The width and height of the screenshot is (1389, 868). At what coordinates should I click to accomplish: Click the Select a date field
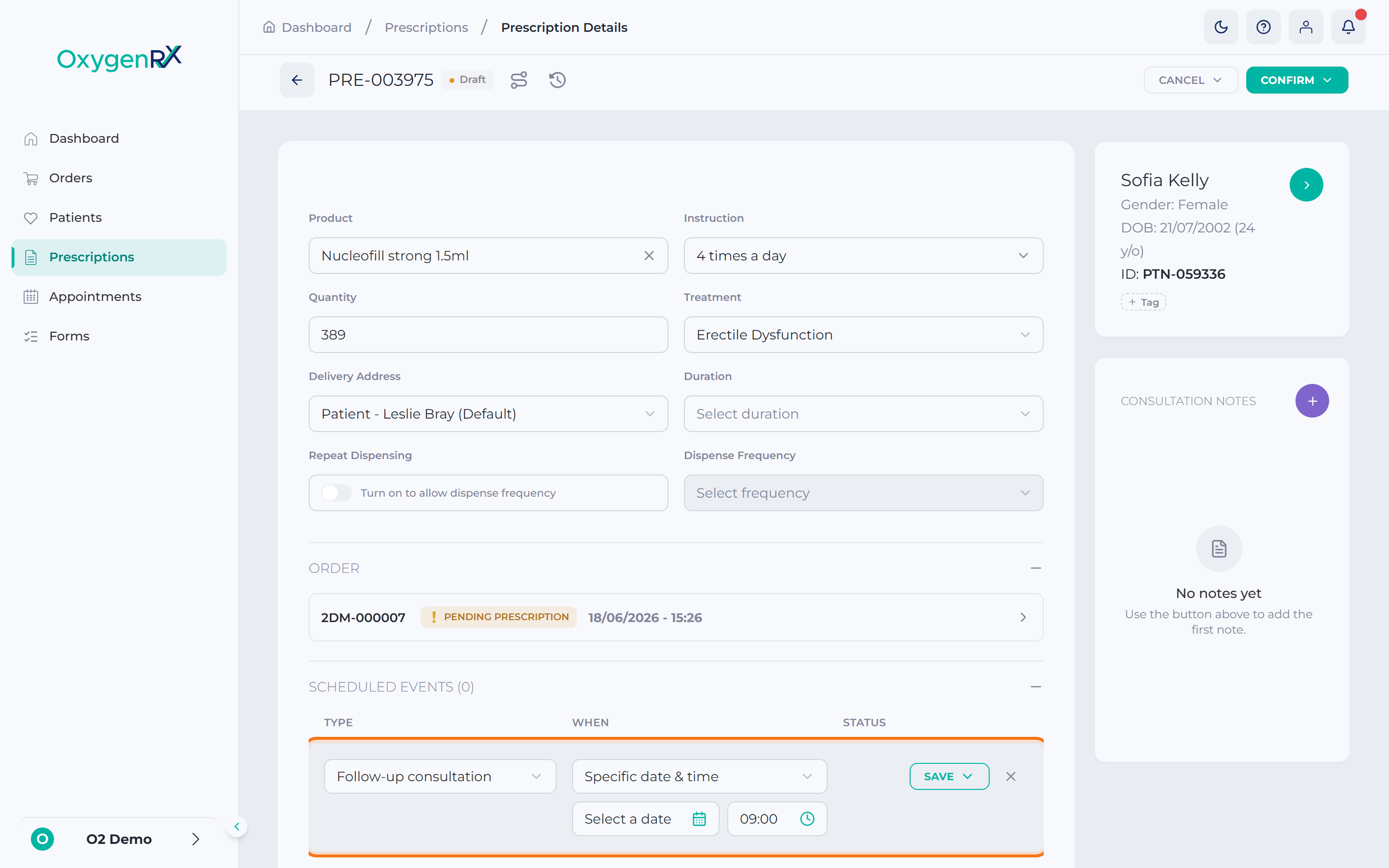[645, 819]
